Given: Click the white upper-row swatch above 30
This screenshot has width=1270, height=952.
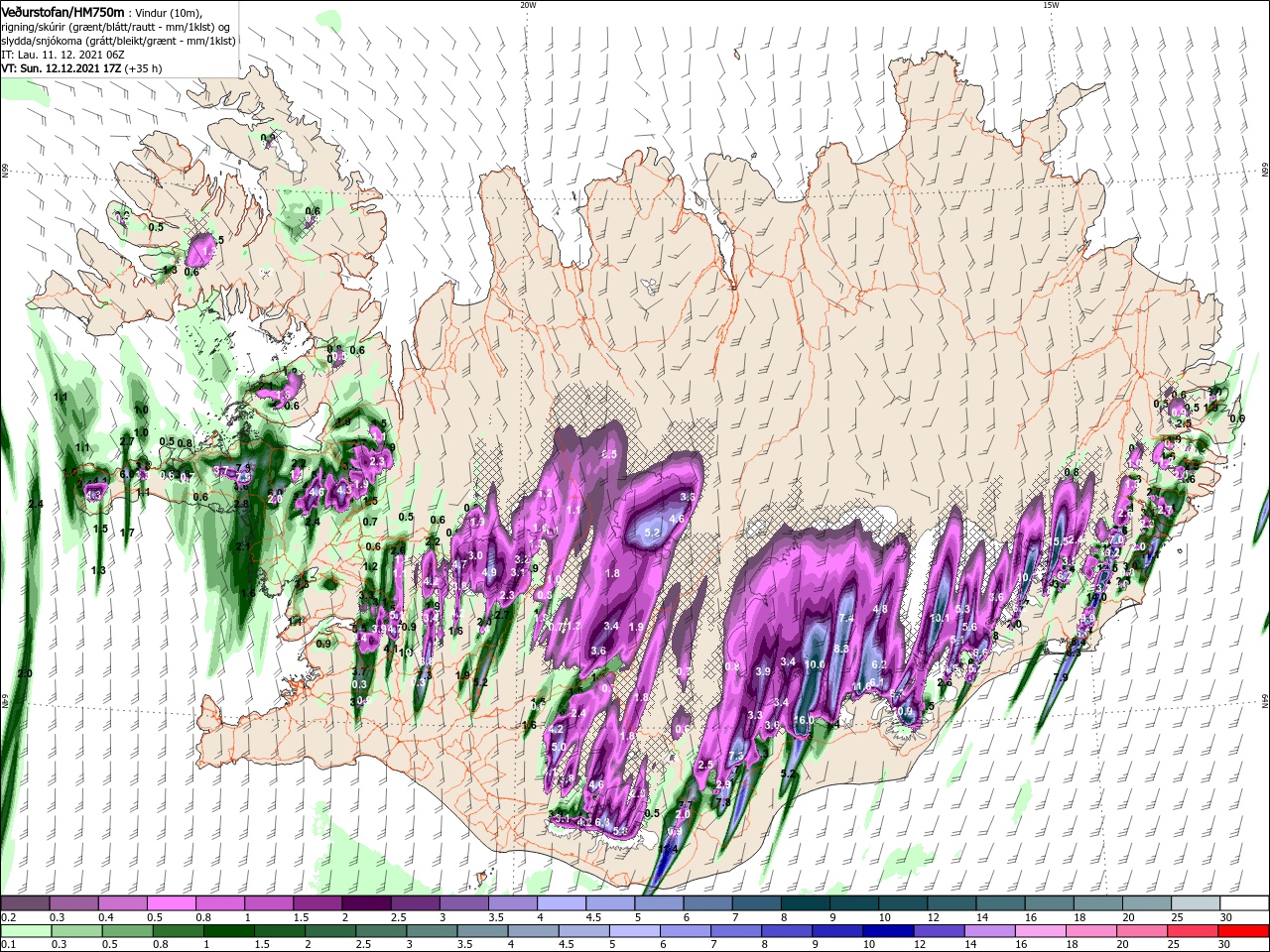Looking at the screenshot, I should point(1245,903).
